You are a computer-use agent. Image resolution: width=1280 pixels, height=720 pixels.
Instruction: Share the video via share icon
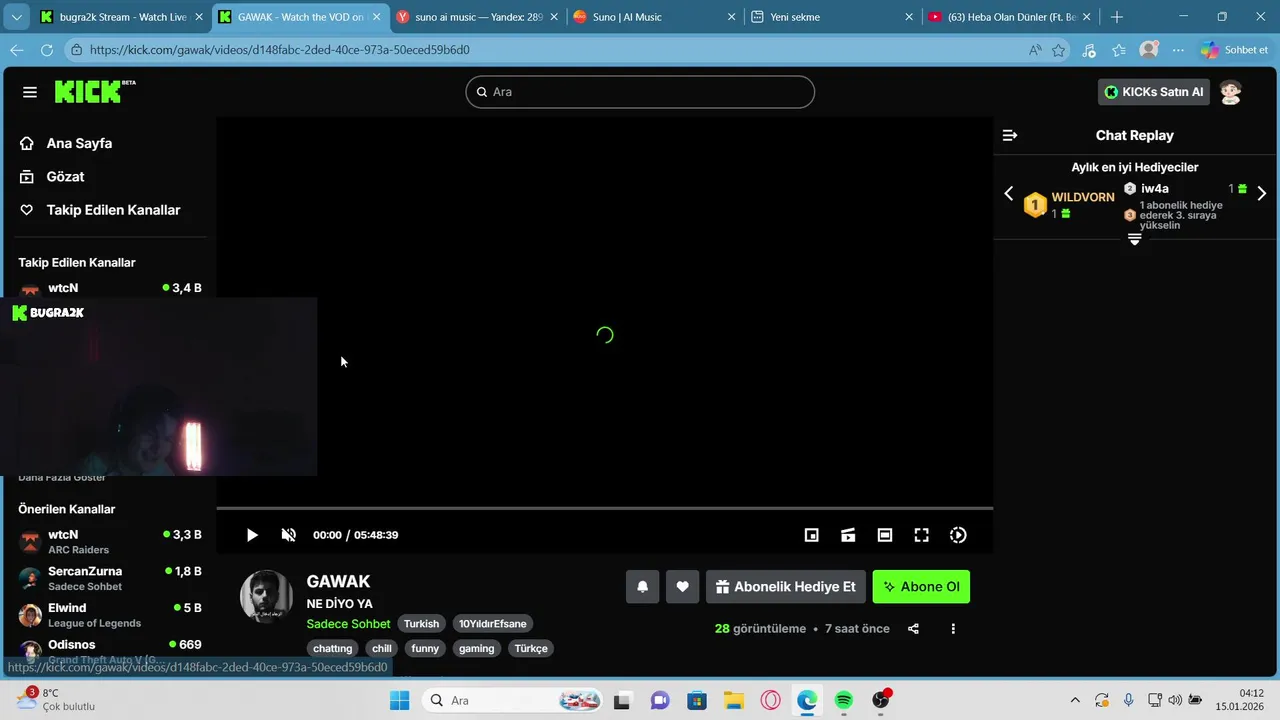pyautogui.click(x=913, y=629)
